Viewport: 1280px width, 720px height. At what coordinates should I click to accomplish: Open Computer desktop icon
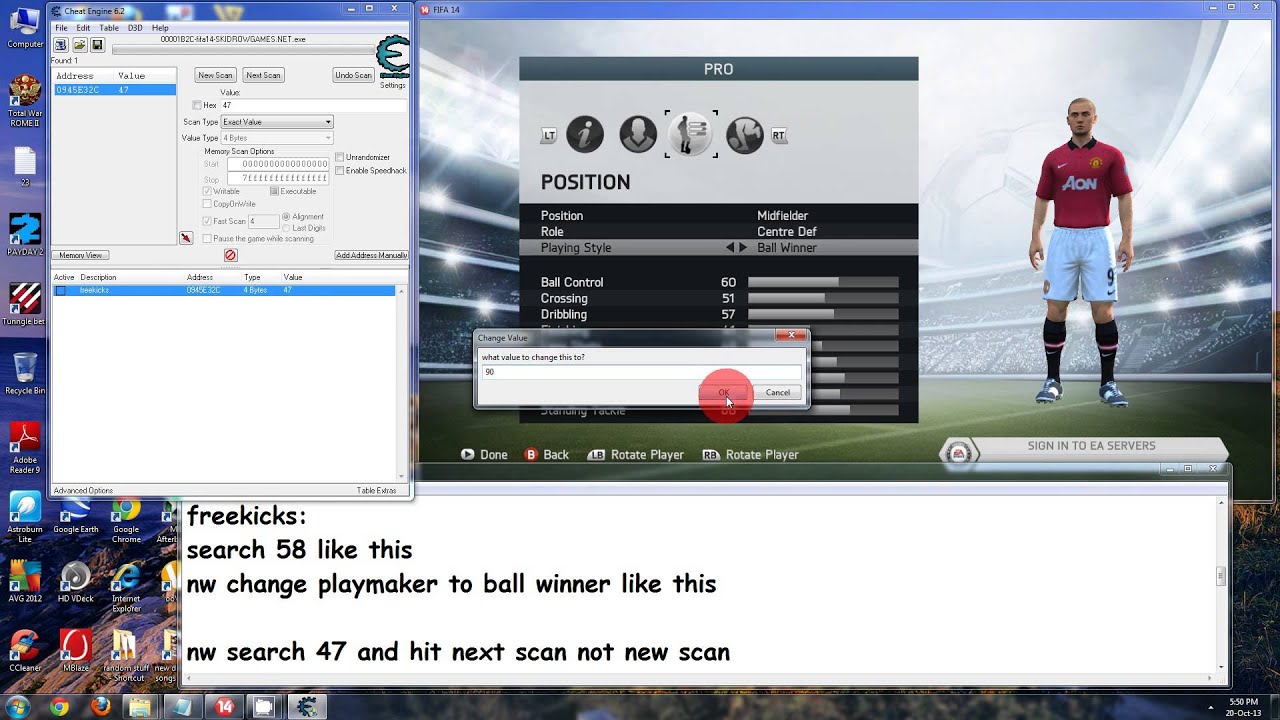coord(25,27)
